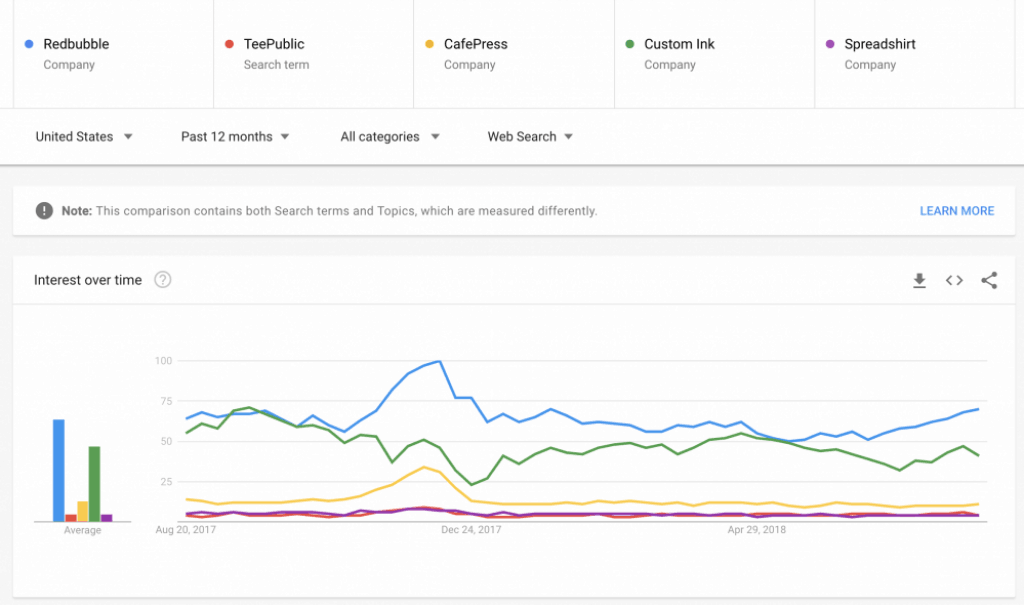
Task: Open the Web Search type dropdown
Action: click(x=530, y=137)
